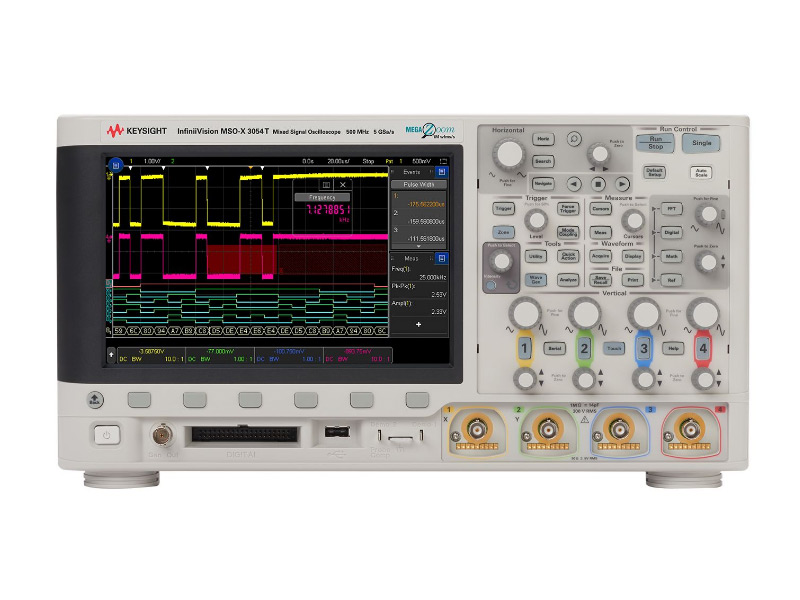Expand the Events list down arrow
This screenshot has height=600, width=800.
pyautogui.click(x=418, y=246)
